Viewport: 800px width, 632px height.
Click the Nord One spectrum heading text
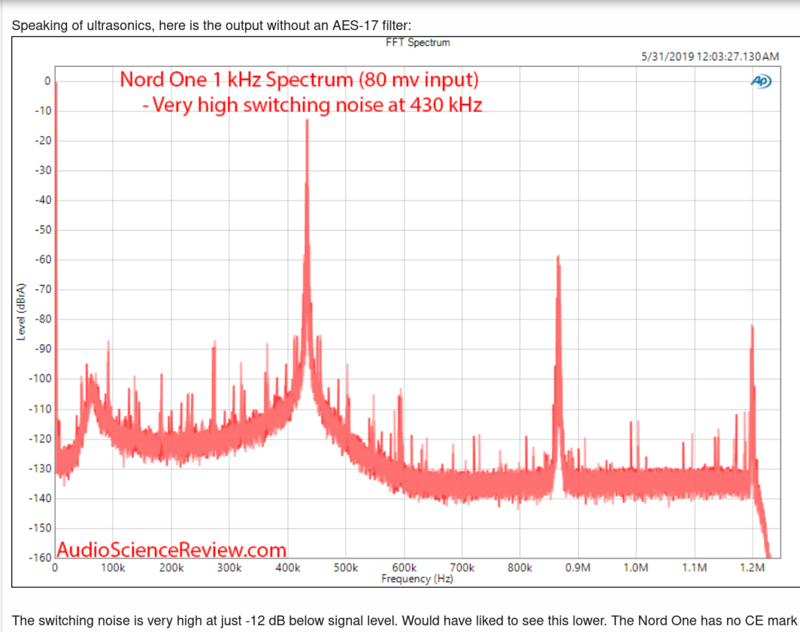point(300,79)
